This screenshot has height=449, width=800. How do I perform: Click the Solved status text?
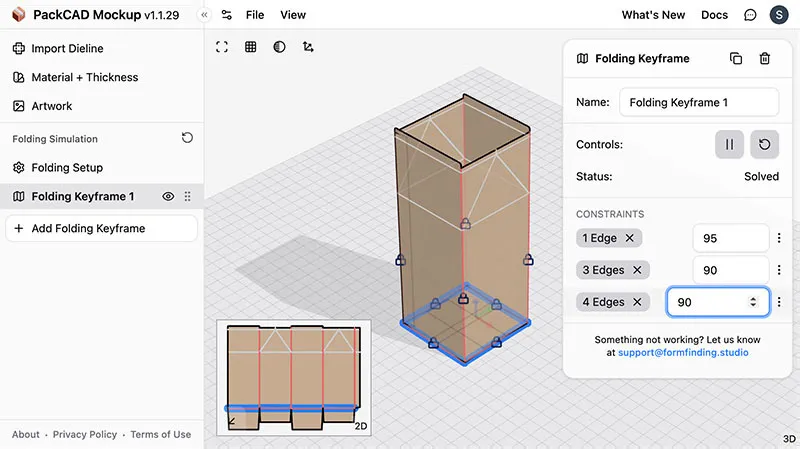[x=761, y=177]
